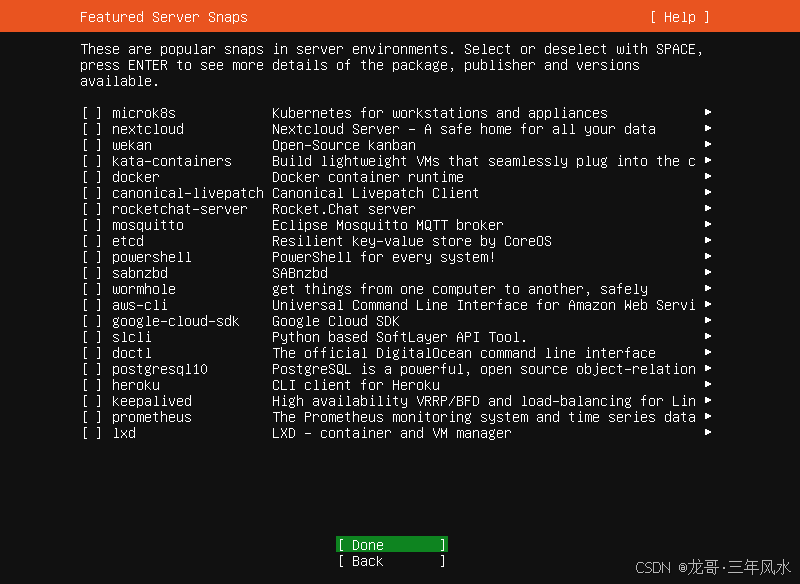
Task: Go to previous screen with Back
Action: pos(392,561)
